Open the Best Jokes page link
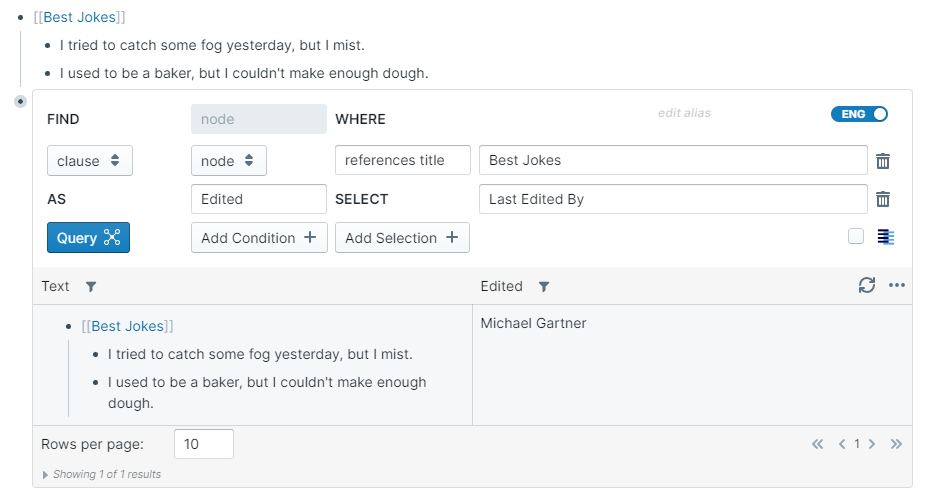Image resolution: width=939 pixels, height=501 pixels. [79, 17]
